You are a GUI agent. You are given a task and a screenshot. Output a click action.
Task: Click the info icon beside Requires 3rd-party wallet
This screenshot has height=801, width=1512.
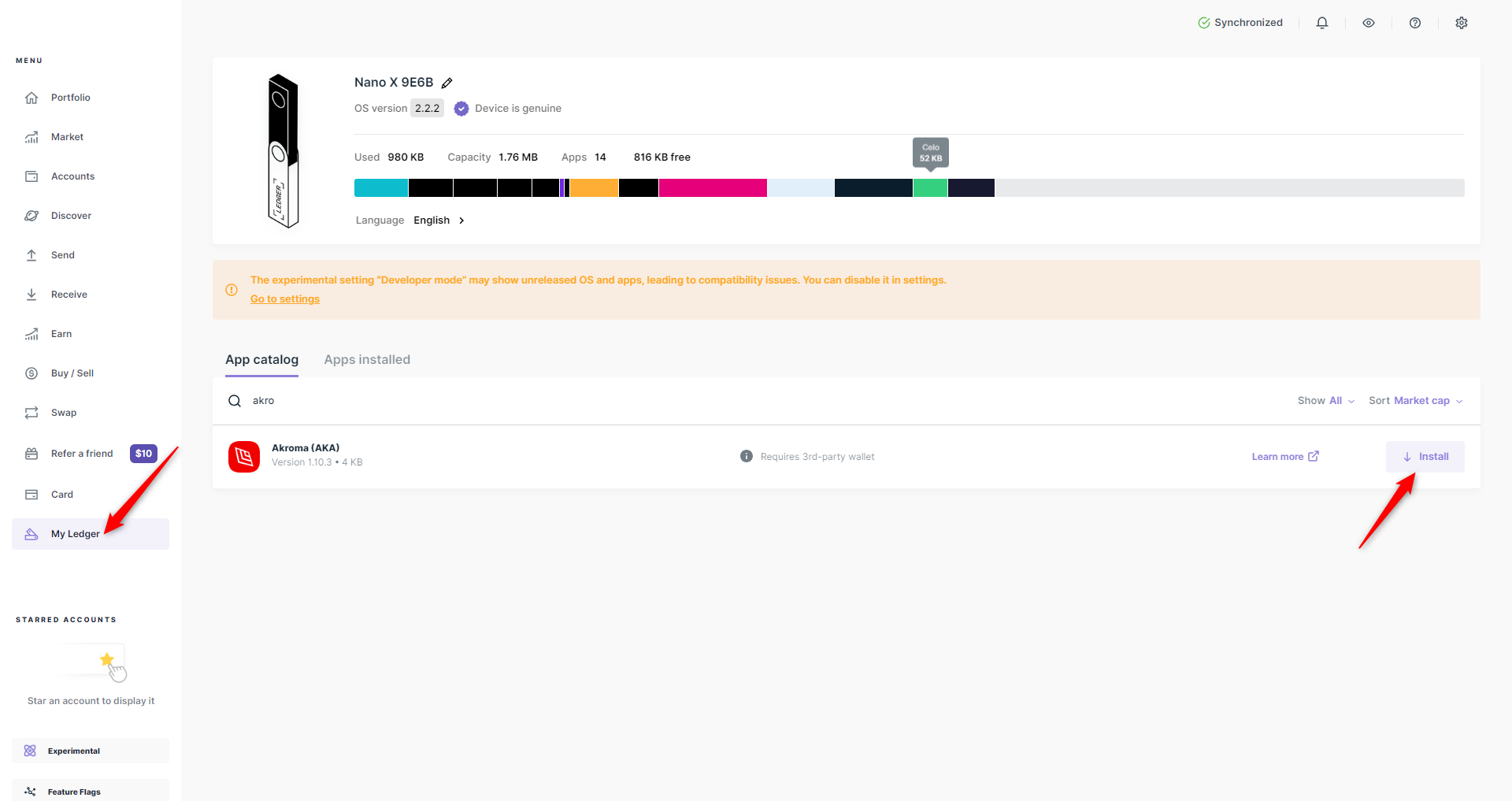coord(747,456)
